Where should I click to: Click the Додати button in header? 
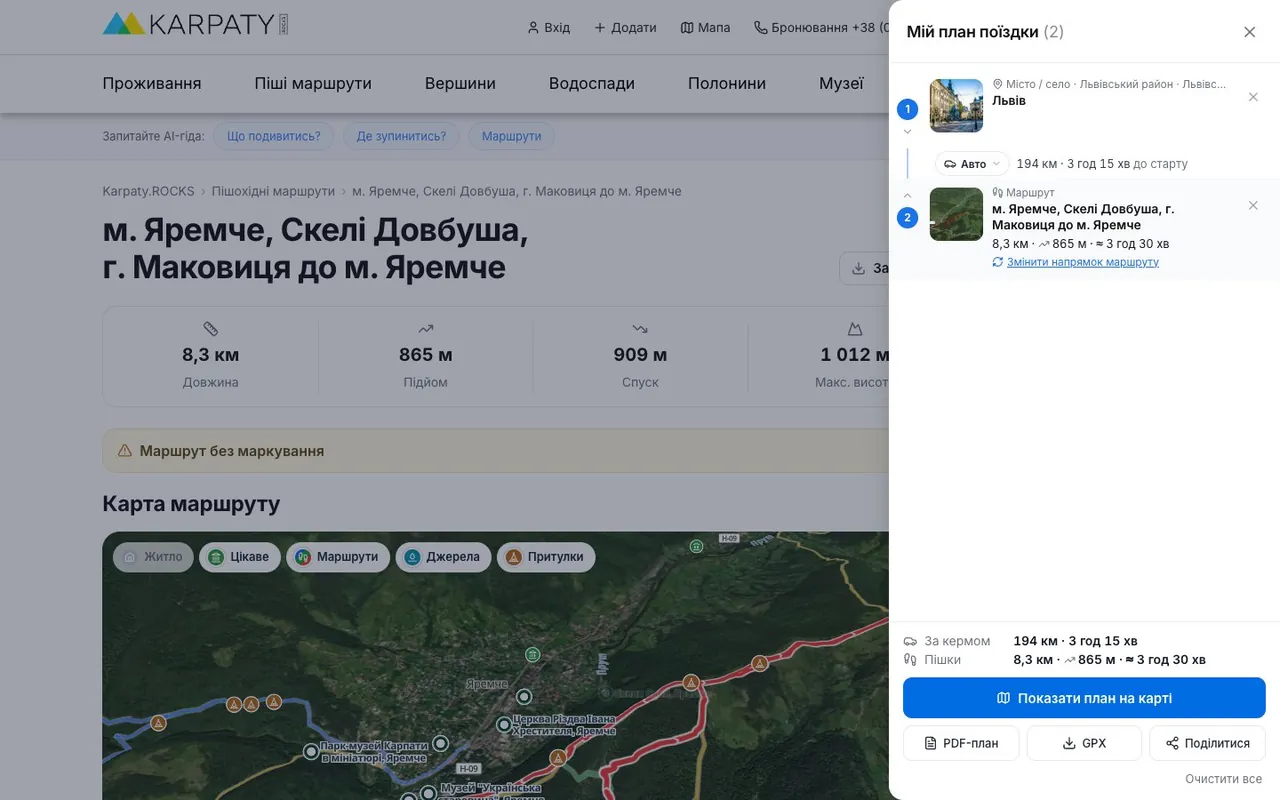coord(625,28)
